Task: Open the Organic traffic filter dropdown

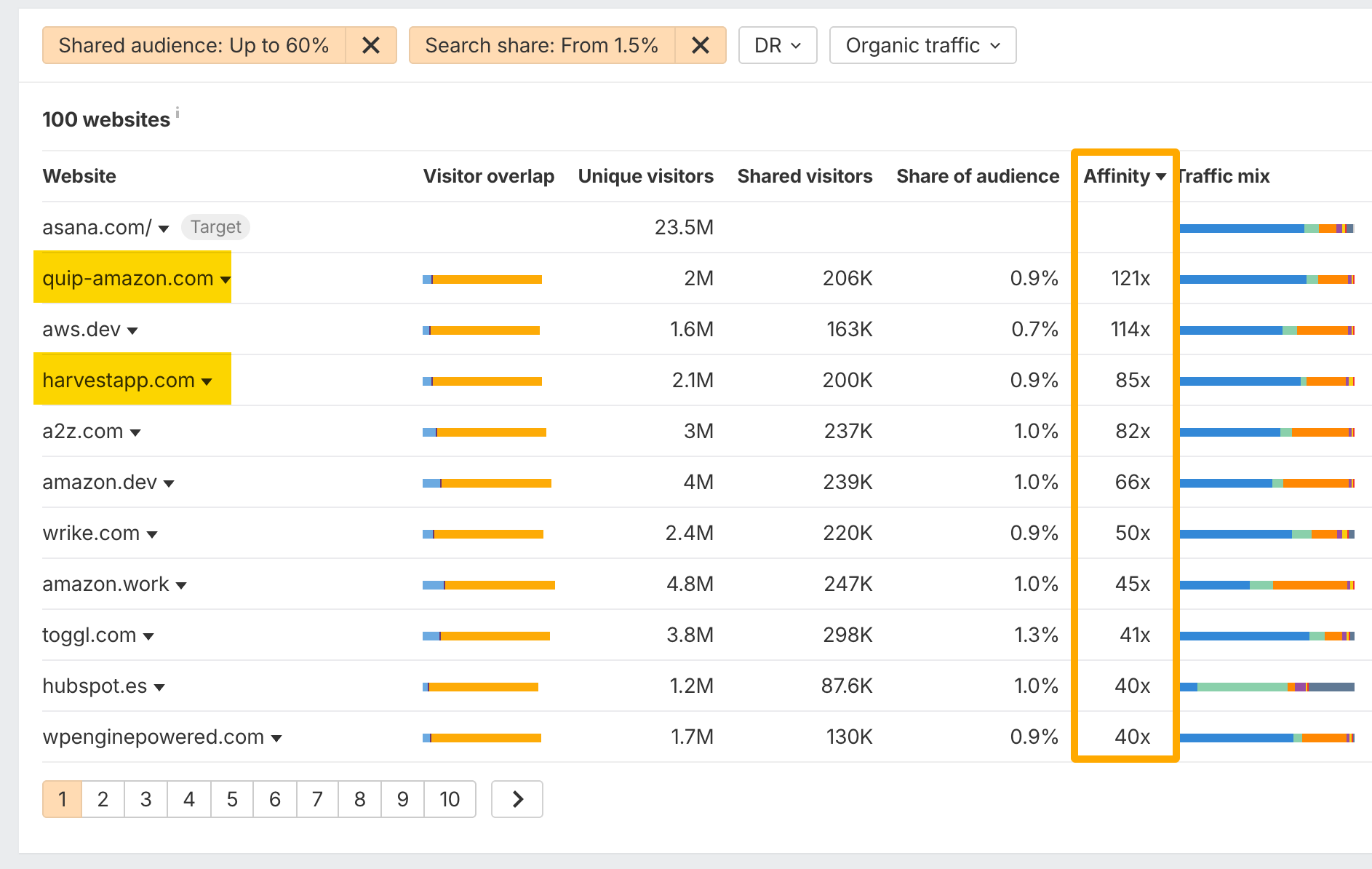Action: point(922,45)
